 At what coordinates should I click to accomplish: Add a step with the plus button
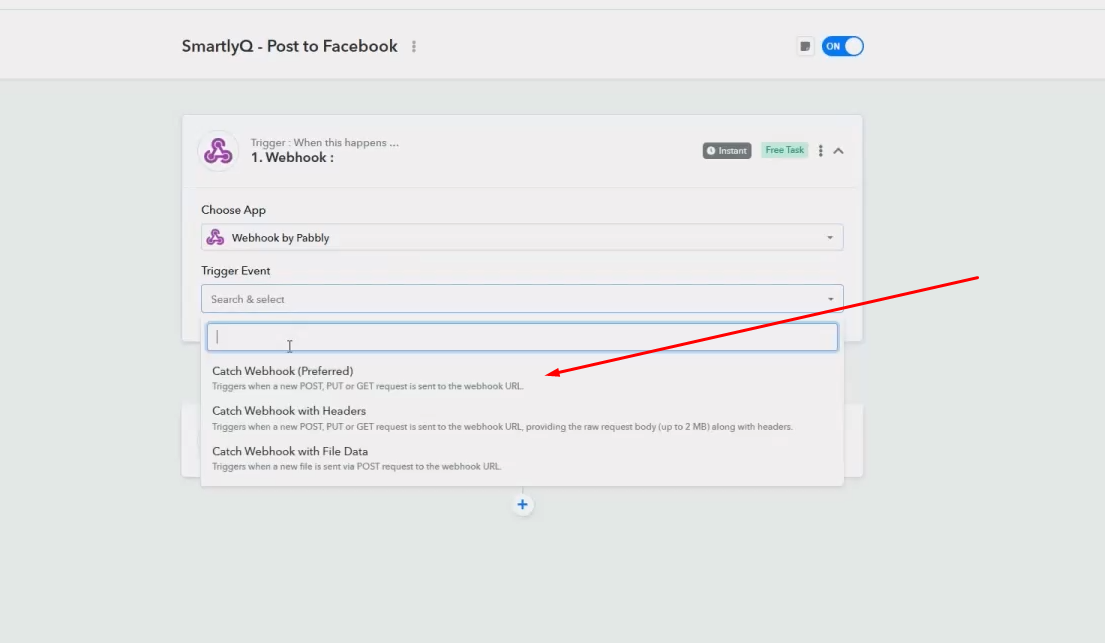[x=522, y=505]
